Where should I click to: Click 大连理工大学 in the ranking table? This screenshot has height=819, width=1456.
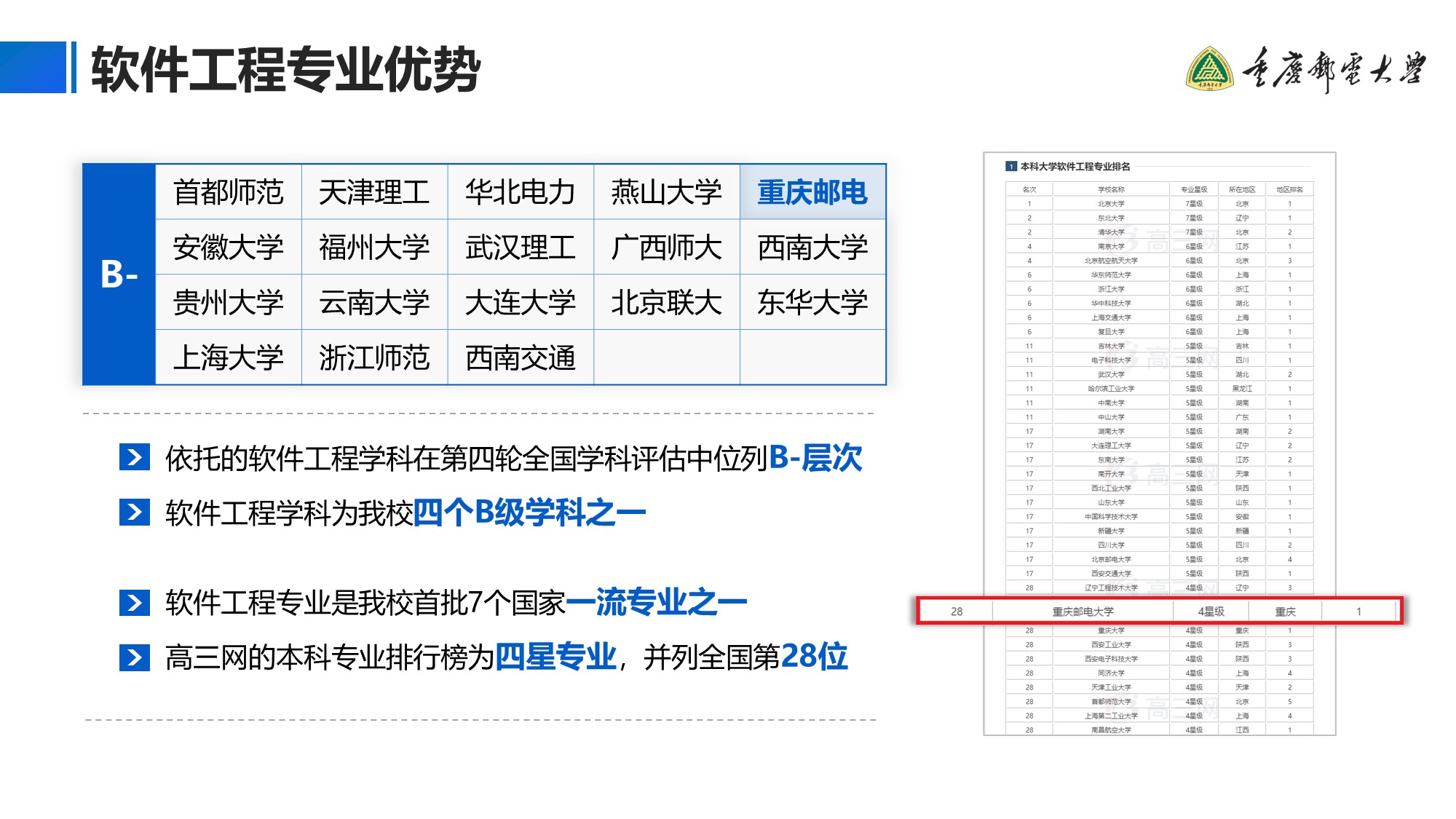tap(1111, 446)
